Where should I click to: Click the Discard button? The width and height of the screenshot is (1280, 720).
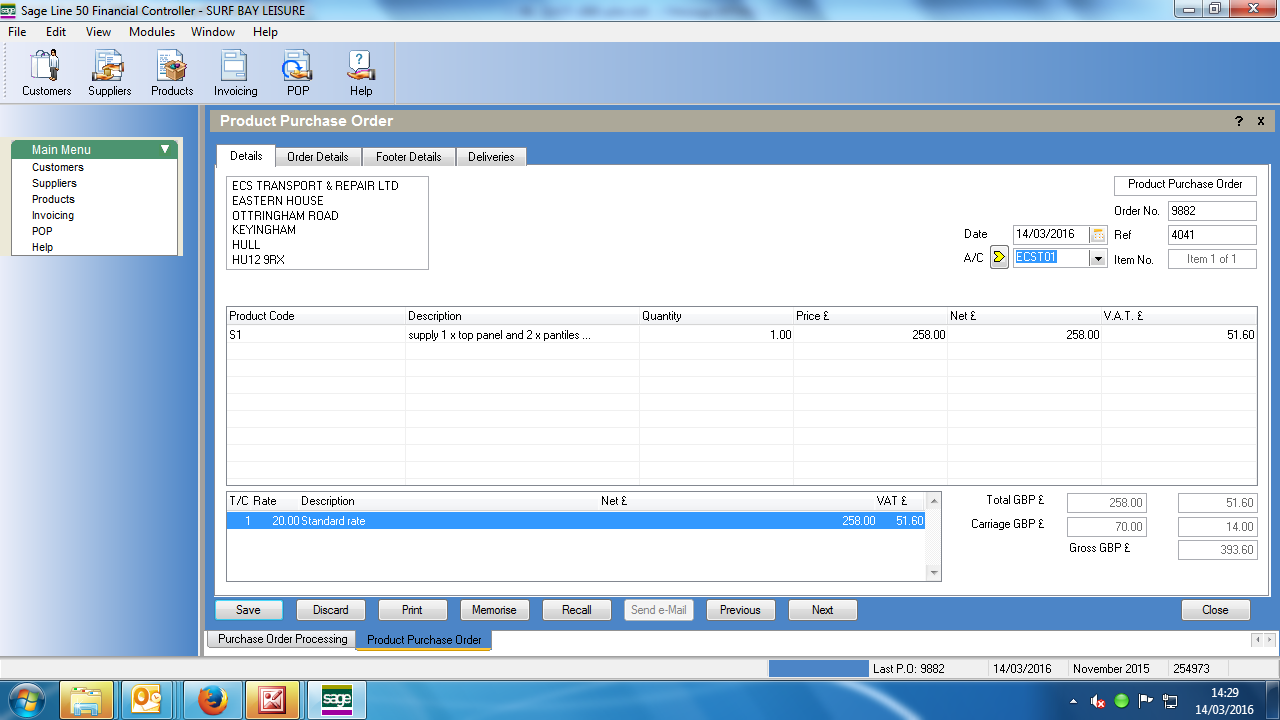[330, 610]
